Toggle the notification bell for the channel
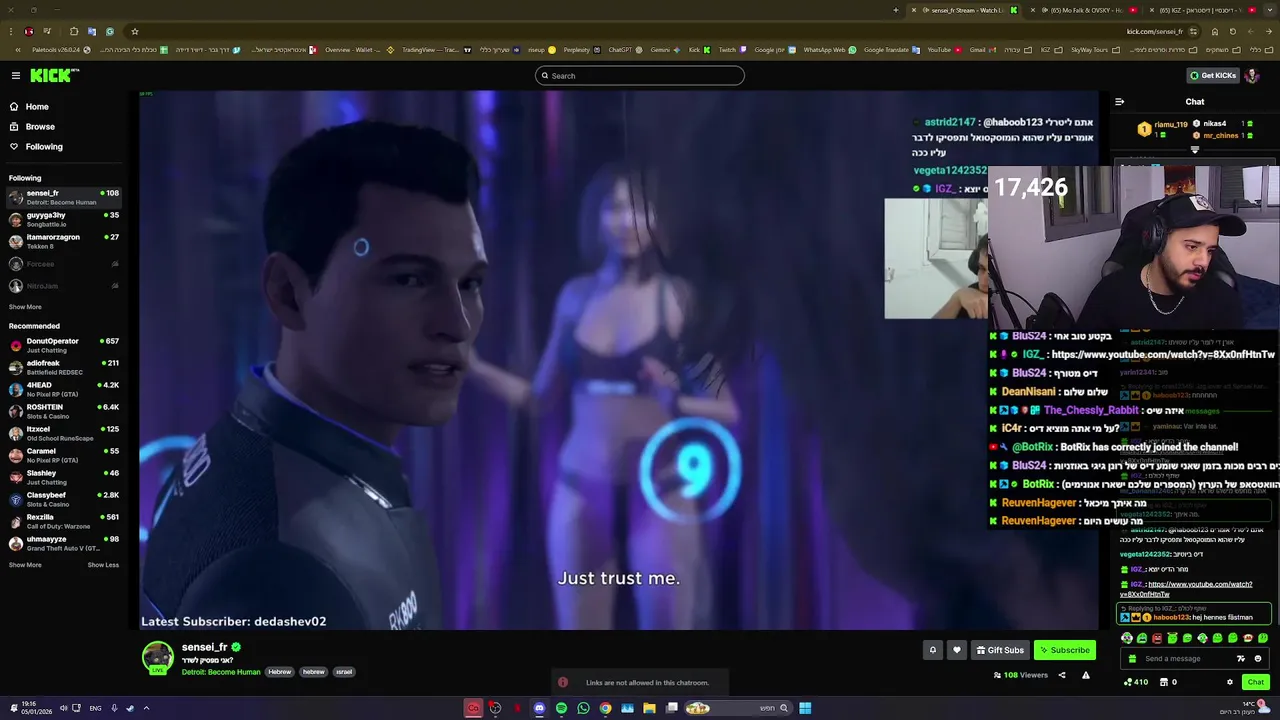This screenshot has height=720, width=1280. [932, 650]
